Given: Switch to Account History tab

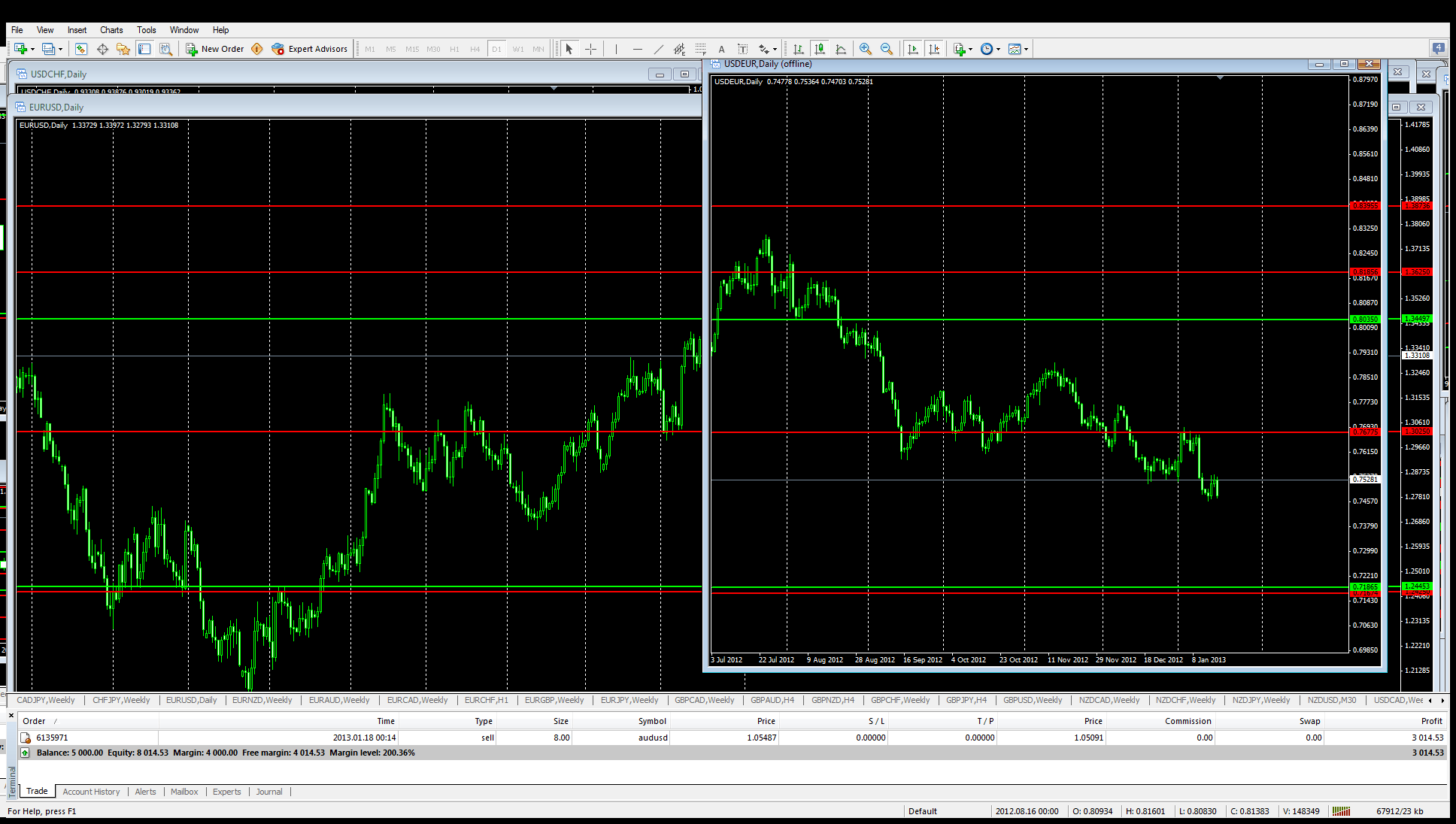Looking at the screenshot, I should 91,792.
